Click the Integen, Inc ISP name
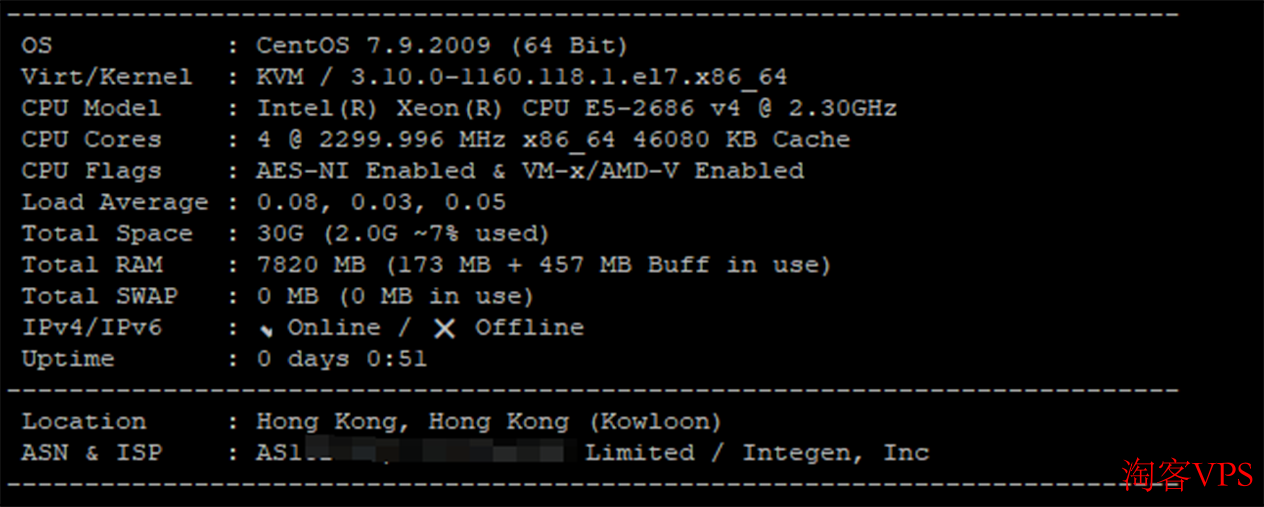This screenshot has width=1264, height=507. (x=836, y=453)
